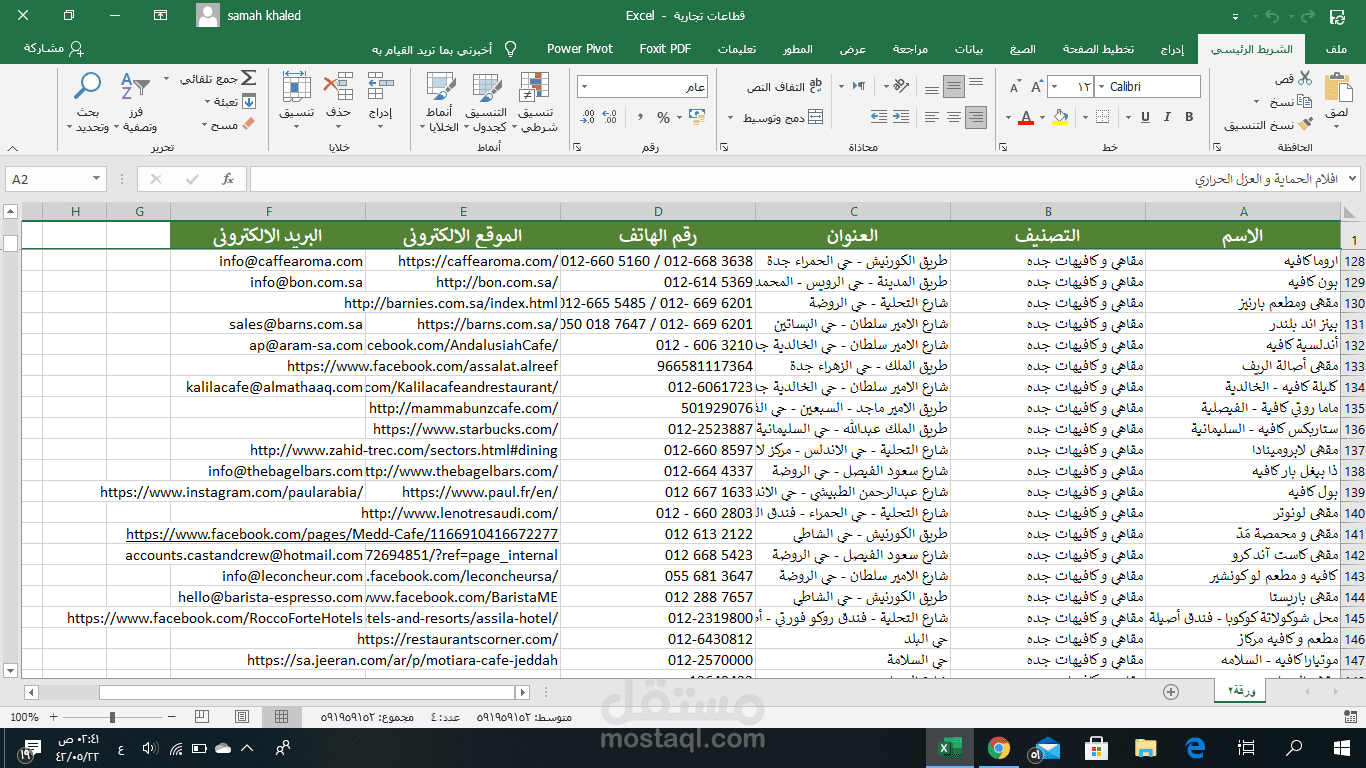Click the decrease decimal icon

588,118
